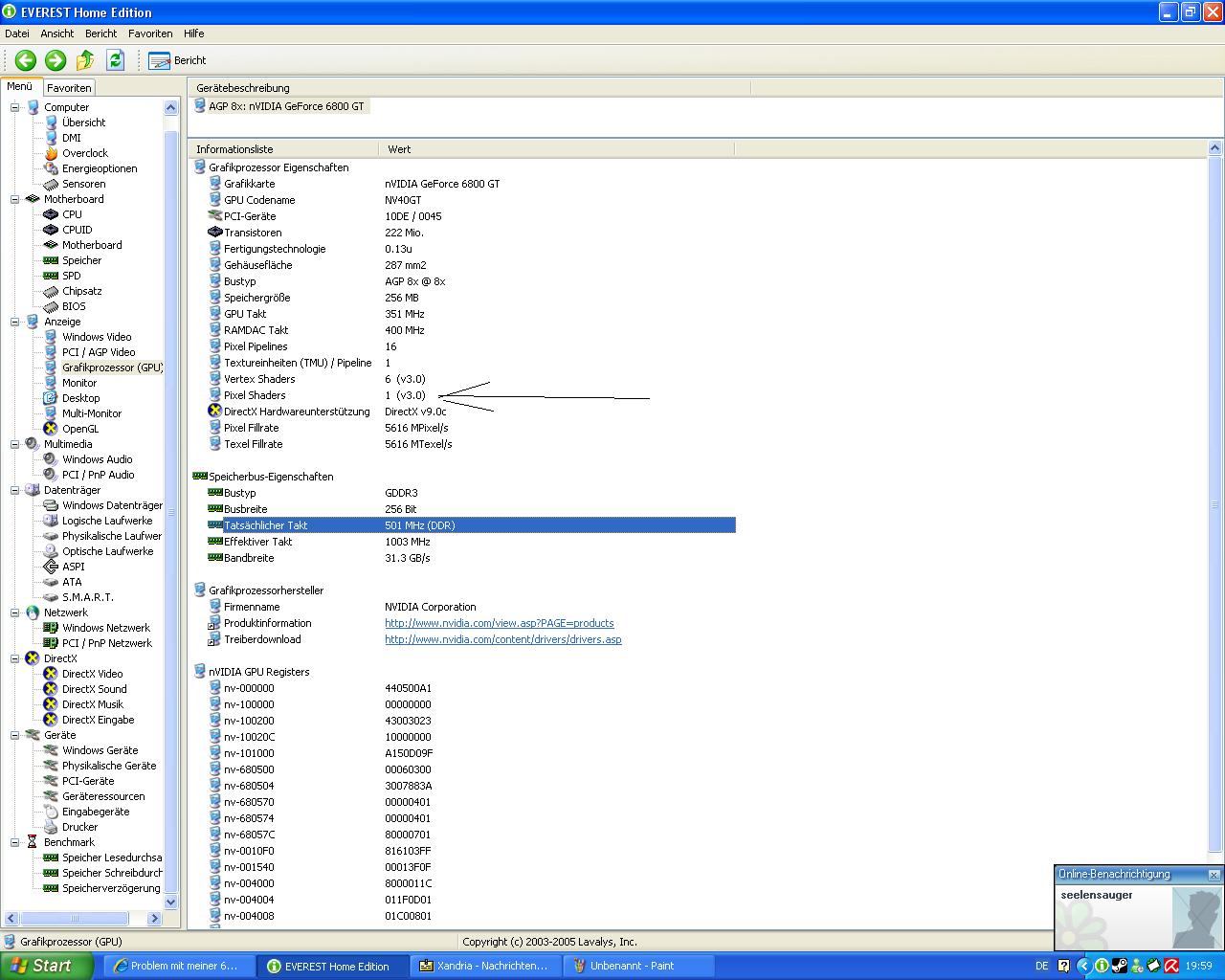The image size is (1225, 980).
Task: Click the Informationsliste column header
Action: point(283,149)
